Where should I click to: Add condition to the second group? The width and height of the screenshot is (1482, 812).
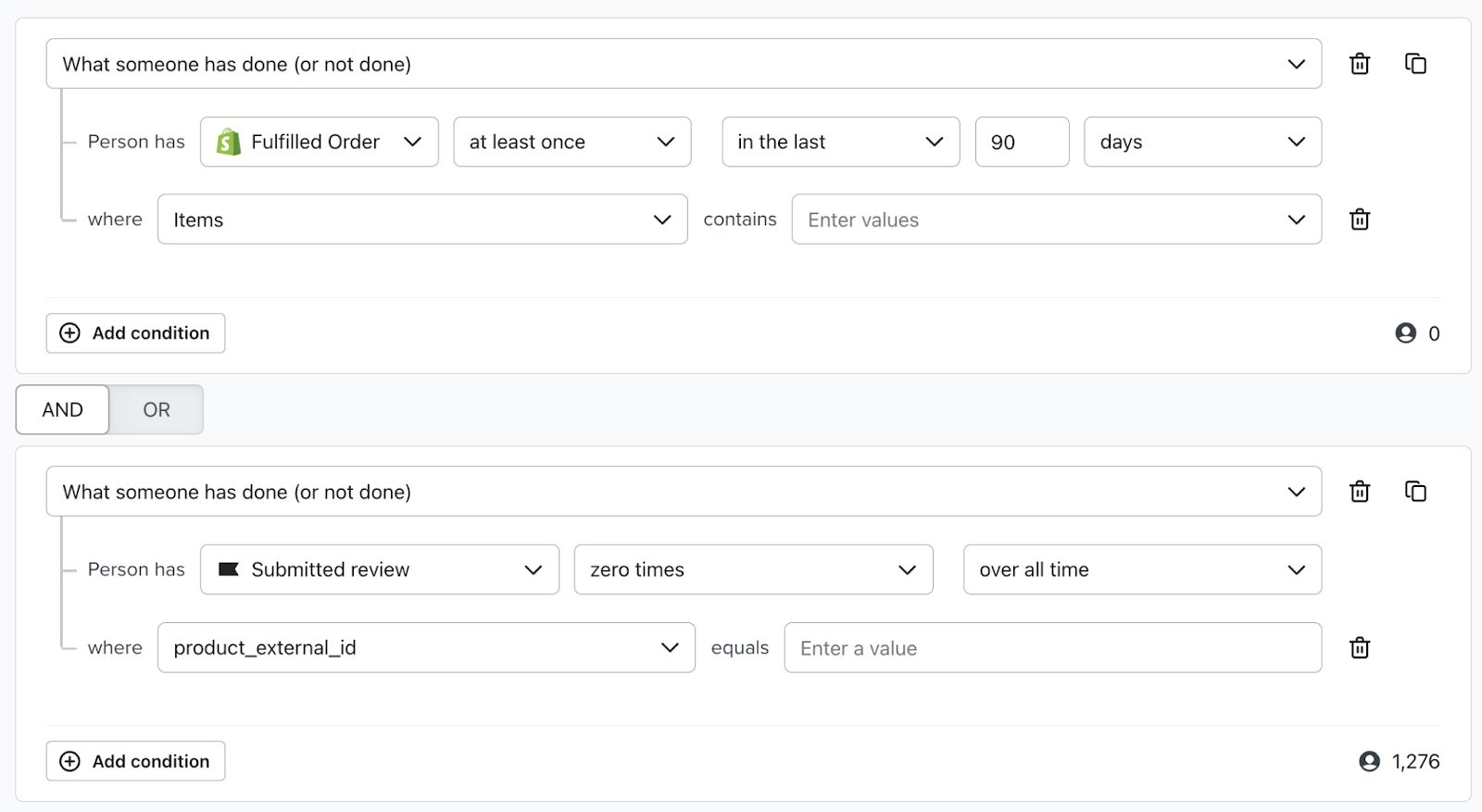pyautogui.click(x=135, y=761)
